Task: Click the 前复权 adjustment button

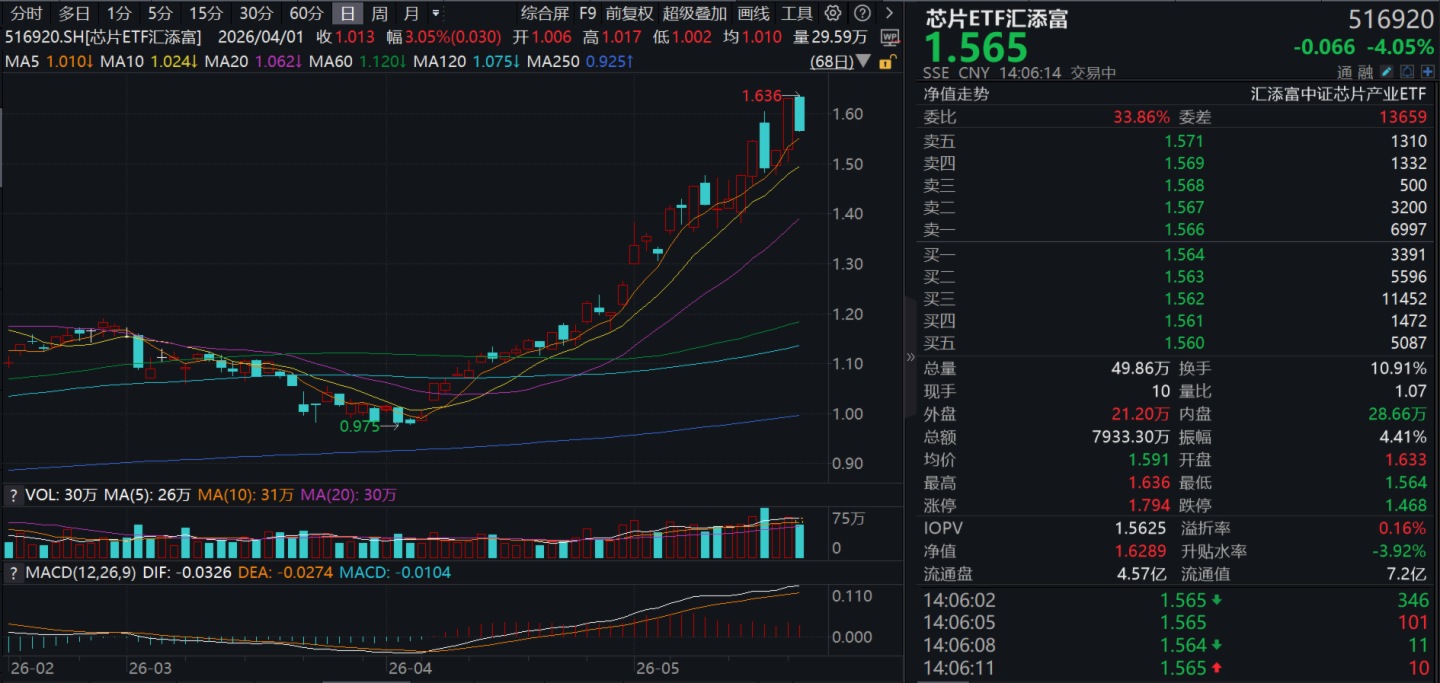Action: [629, 14]
